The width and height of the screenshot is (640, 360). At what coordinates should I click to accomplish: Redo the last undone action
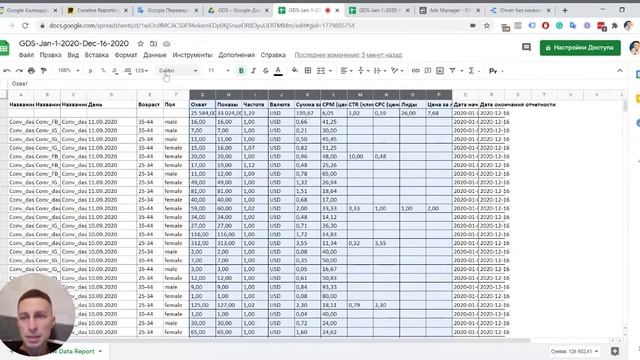[x=19, y=71]
